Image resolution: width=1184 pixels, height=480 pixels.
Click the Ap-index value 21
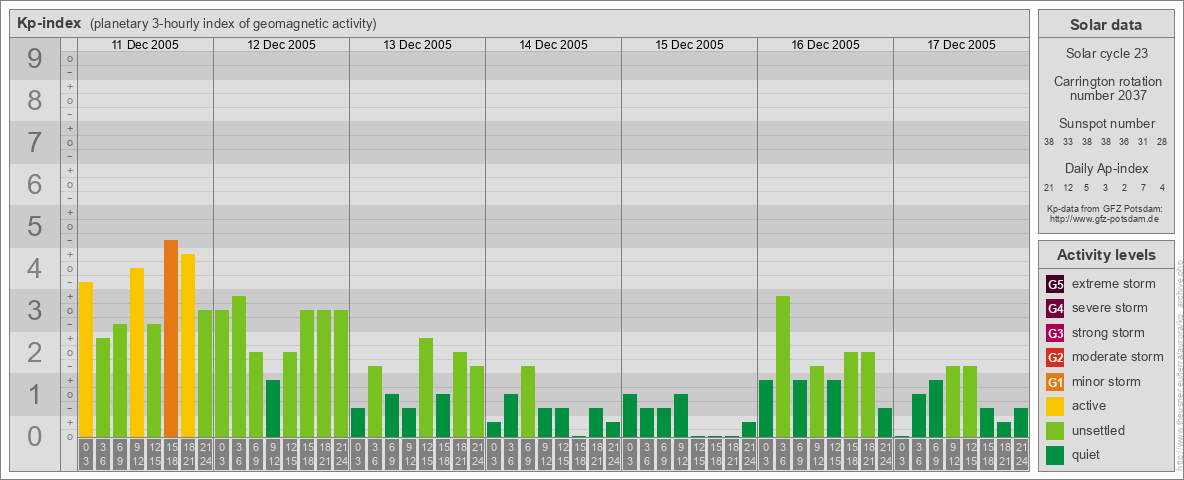1049,188
